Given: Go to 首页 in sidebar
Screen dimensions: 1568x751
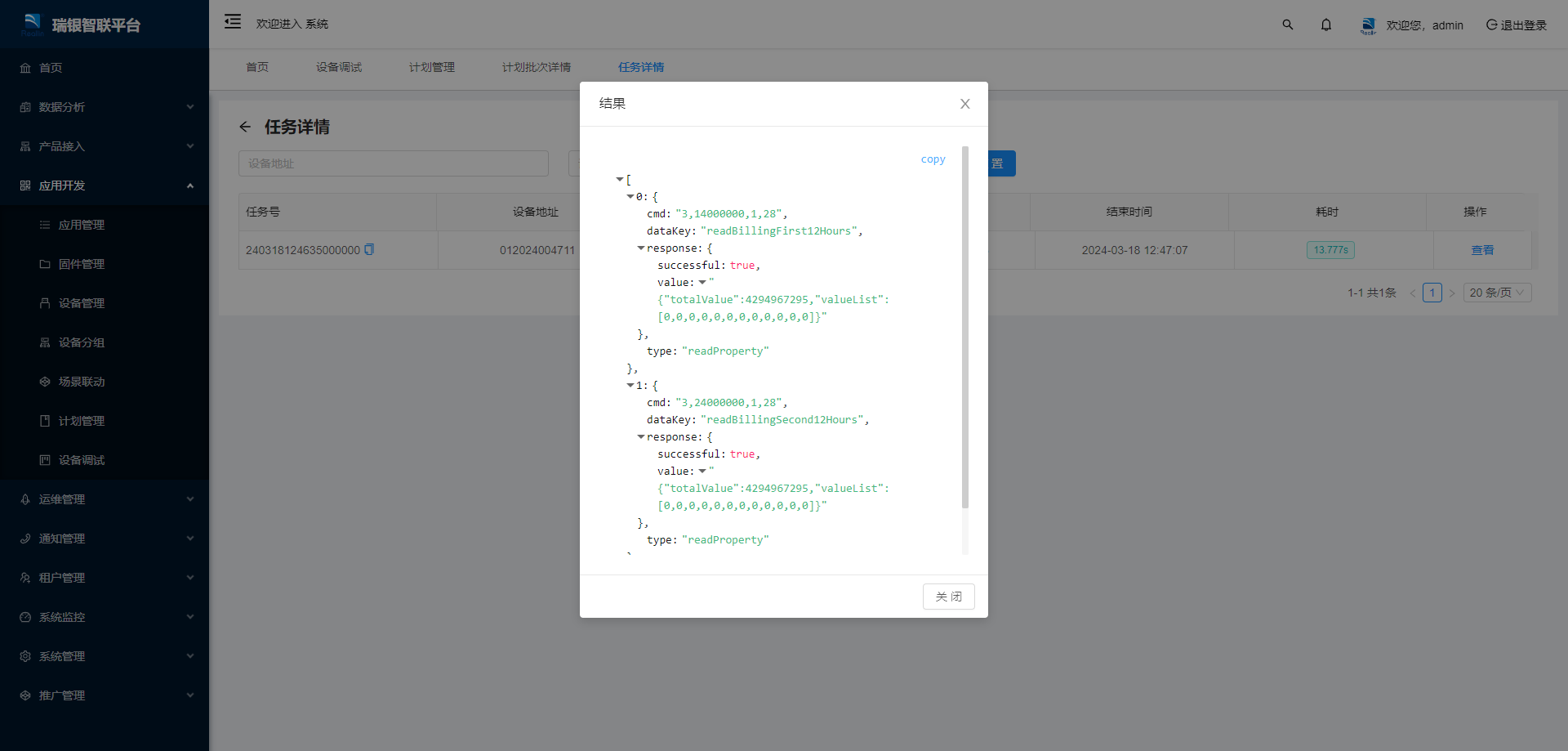Looking at the screenshot, I should point(105,68).
